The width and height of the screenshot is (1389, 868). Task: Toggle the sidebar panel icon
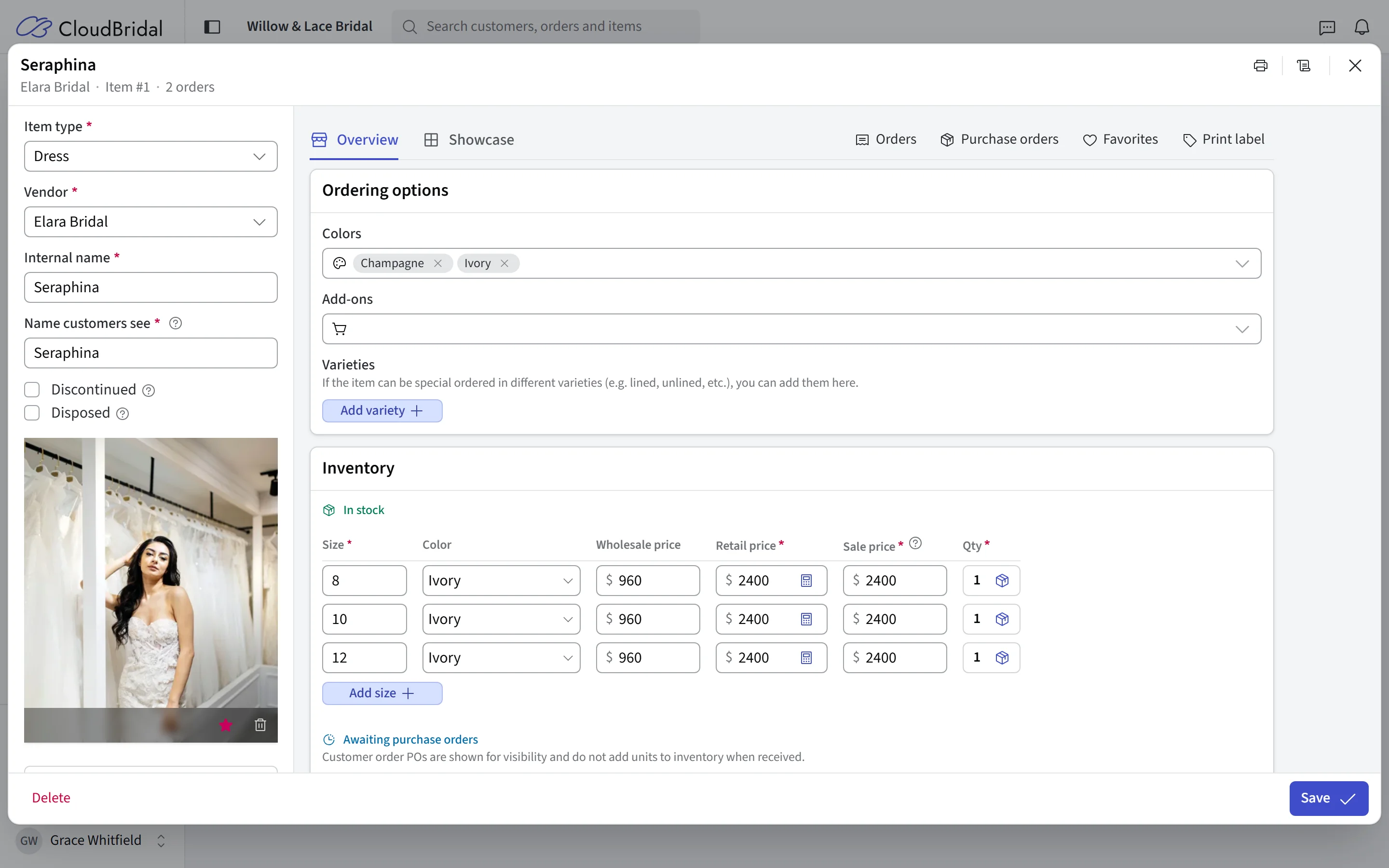[212, 27]
